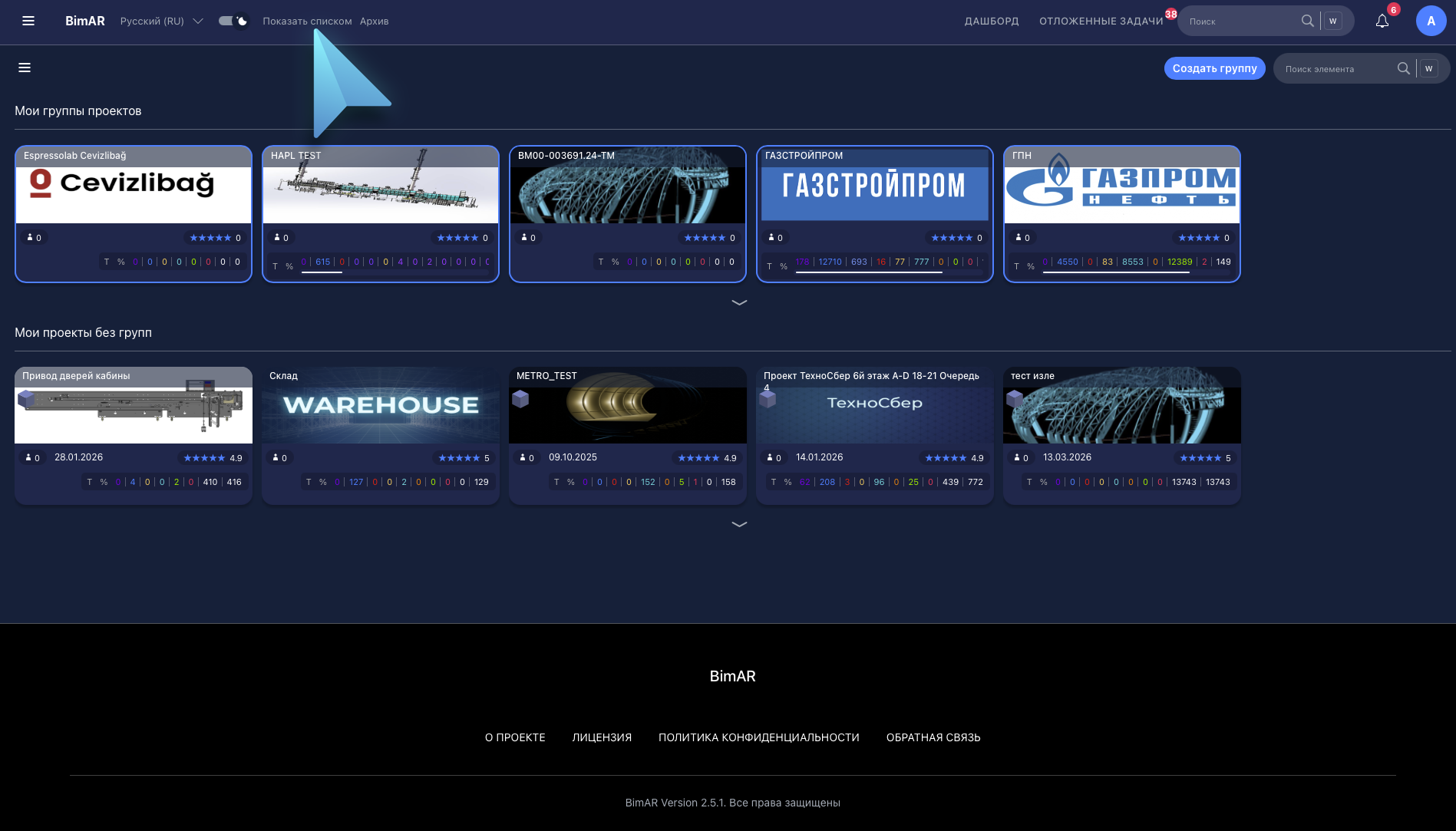
Task: Click the date '14.01.2026' on 'Проект ТехноСбер' card
Action: (x=820, y=457)
